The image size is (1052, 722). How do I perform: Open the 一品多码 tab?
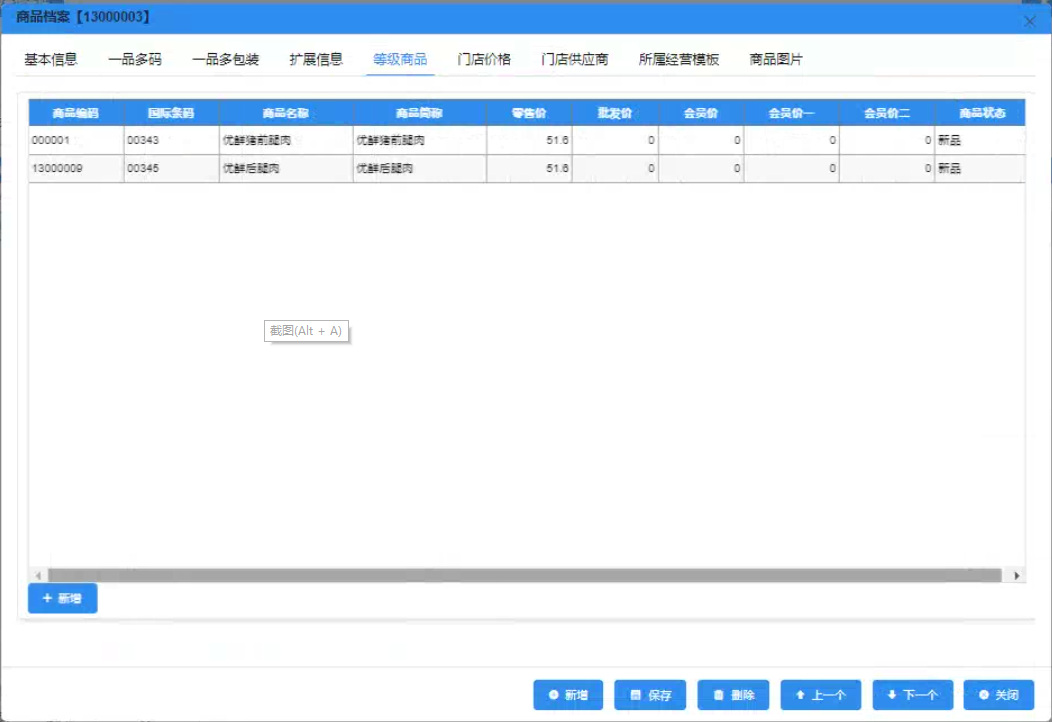135,59
